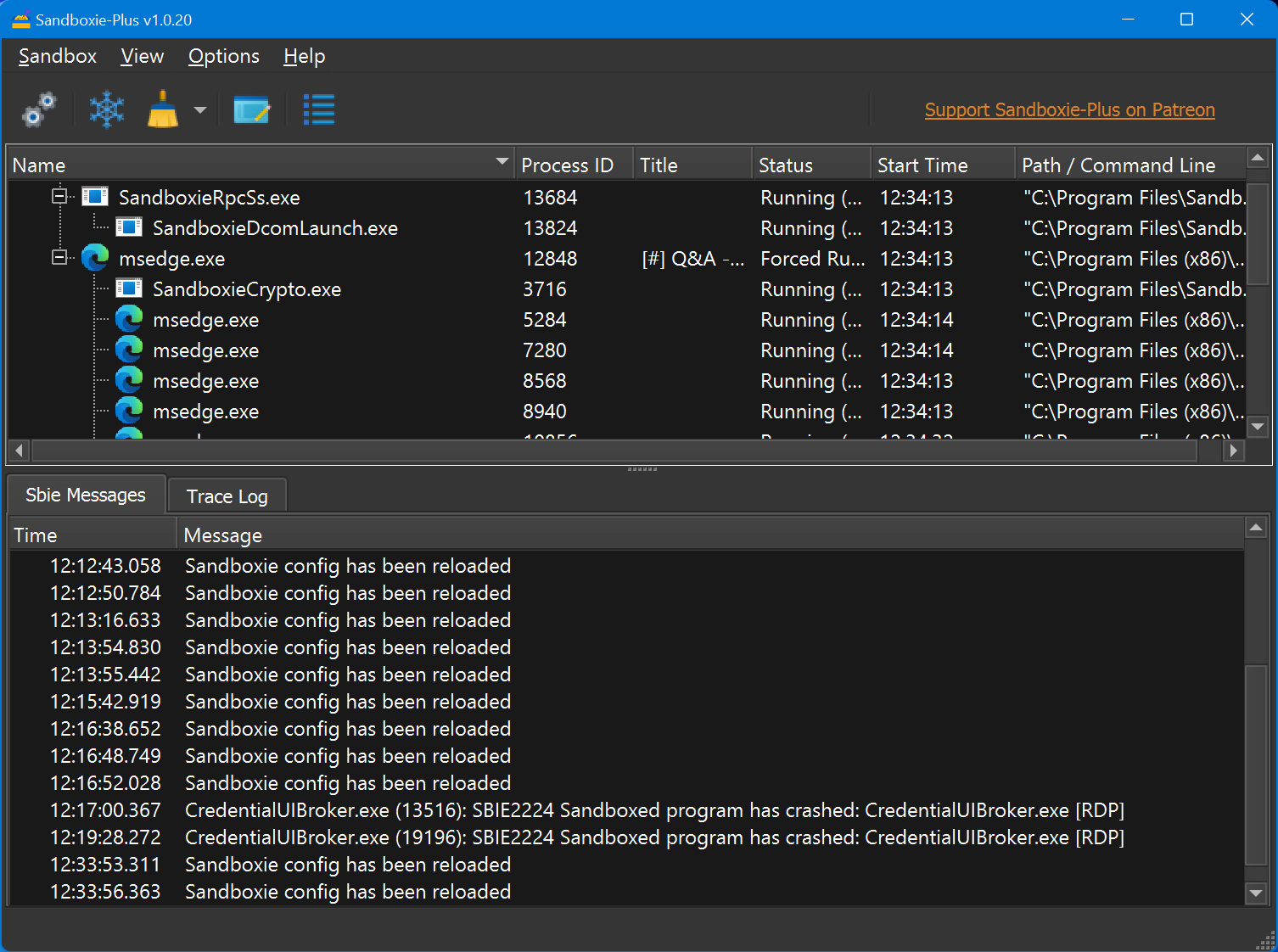Open the global settings gears icon
This screenshot has width=1278, height=952.
[39, 110]
